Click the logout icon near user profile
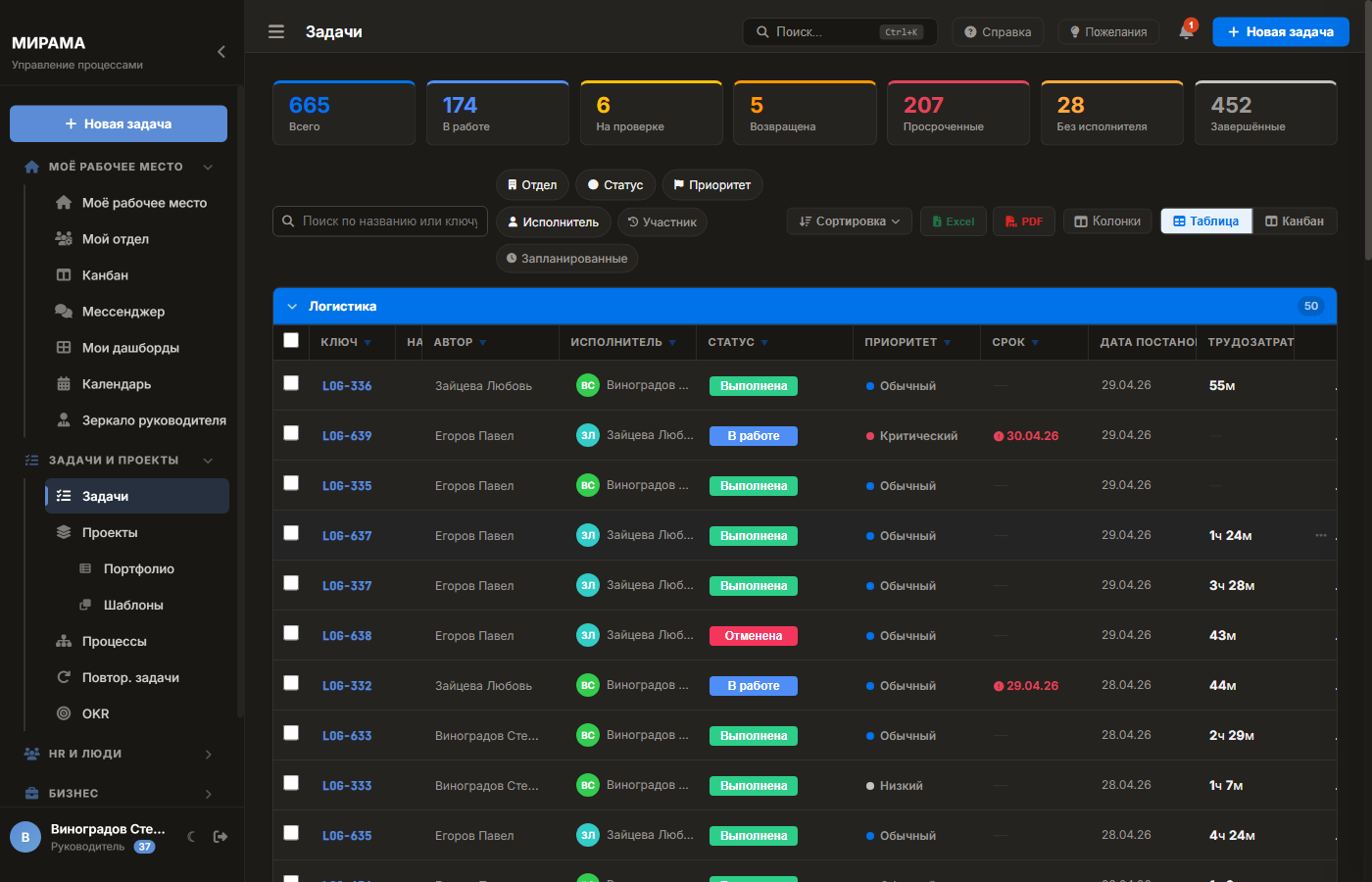This screenshot has height=882, width=1372. [x=220, y=836]
